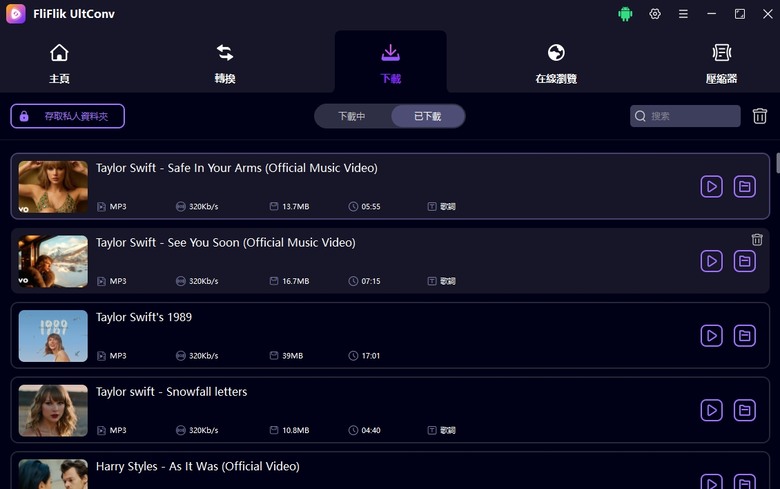
Task: Click the 39MB file size
Action: pos(292,356)
